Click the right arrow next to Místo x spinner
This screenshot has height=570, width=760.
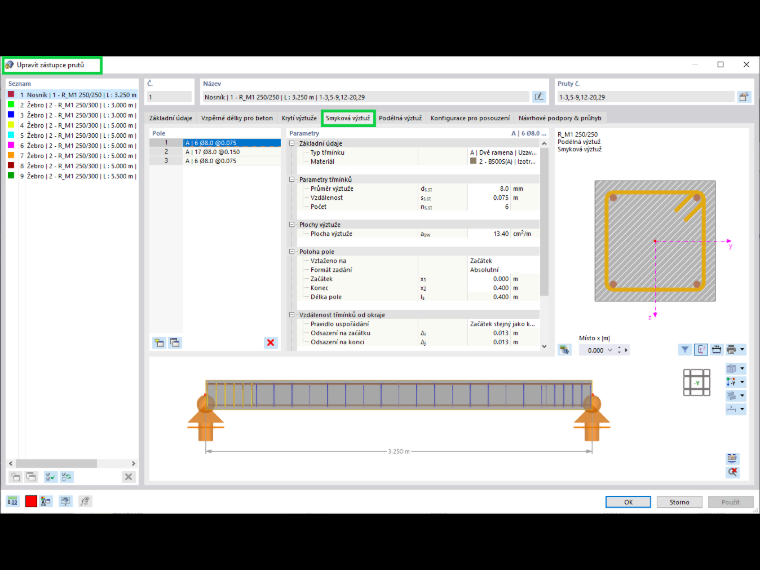[626, 350]
